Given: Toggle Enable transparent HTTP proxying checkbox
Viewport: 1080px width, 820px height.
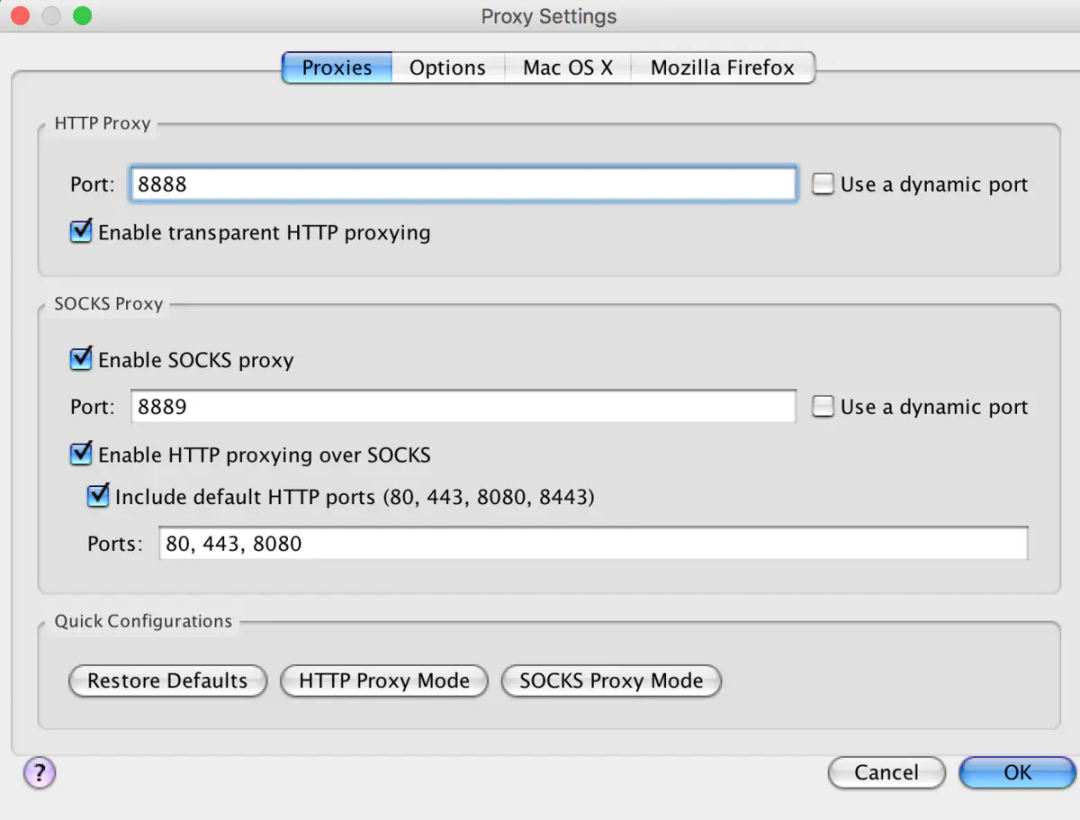Looking at the screenshot, I should pos(81,232).
